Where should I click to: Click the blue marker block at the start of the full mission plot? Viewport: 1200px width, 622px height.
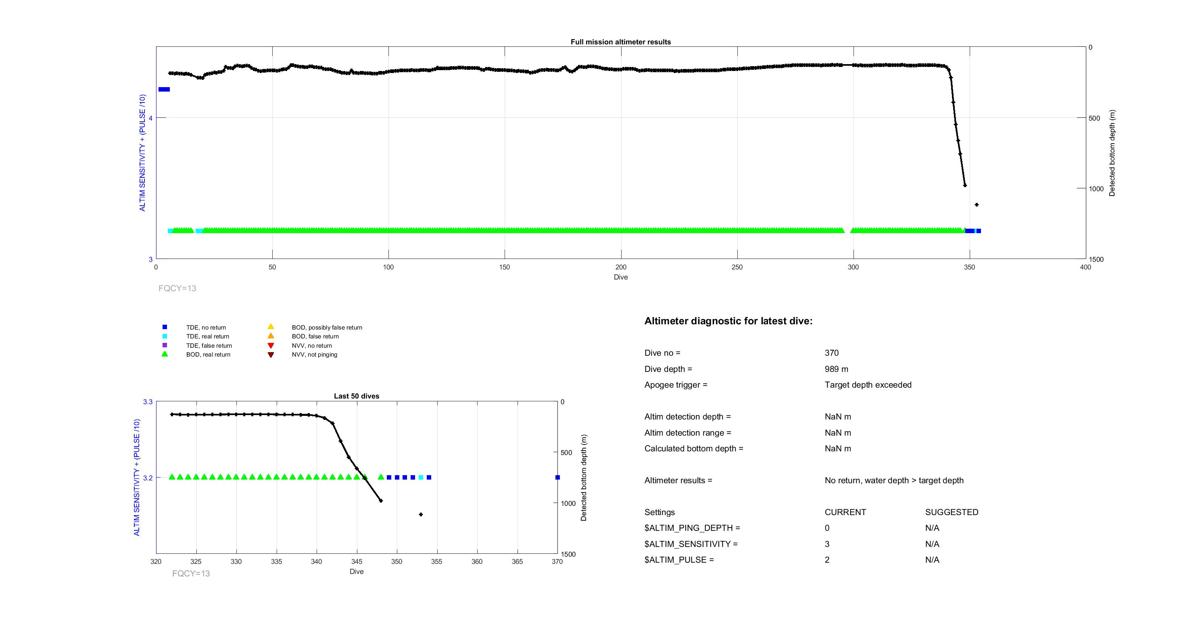pyautogui.click(x=164, y=90)
